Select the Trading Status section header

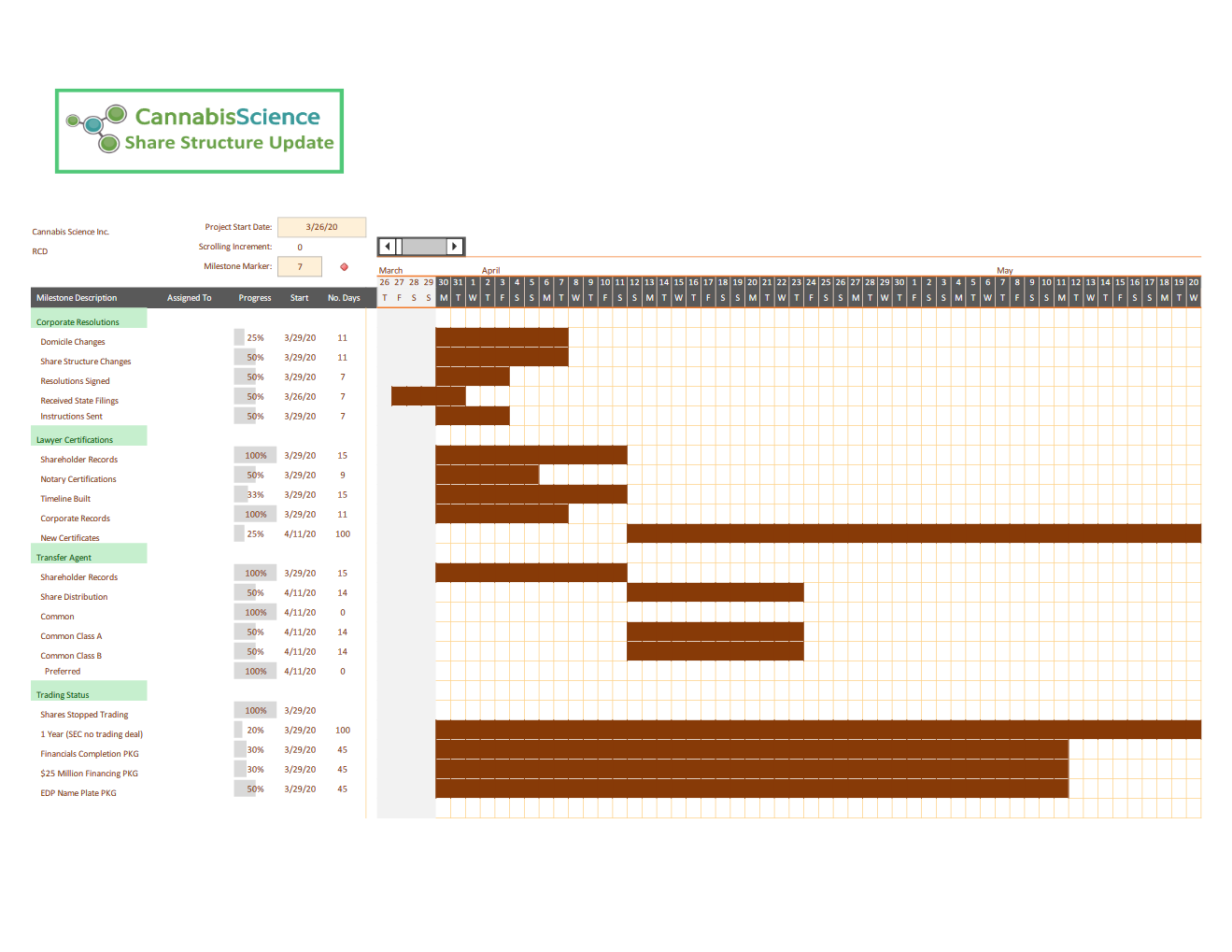click(x=62, y=693)
